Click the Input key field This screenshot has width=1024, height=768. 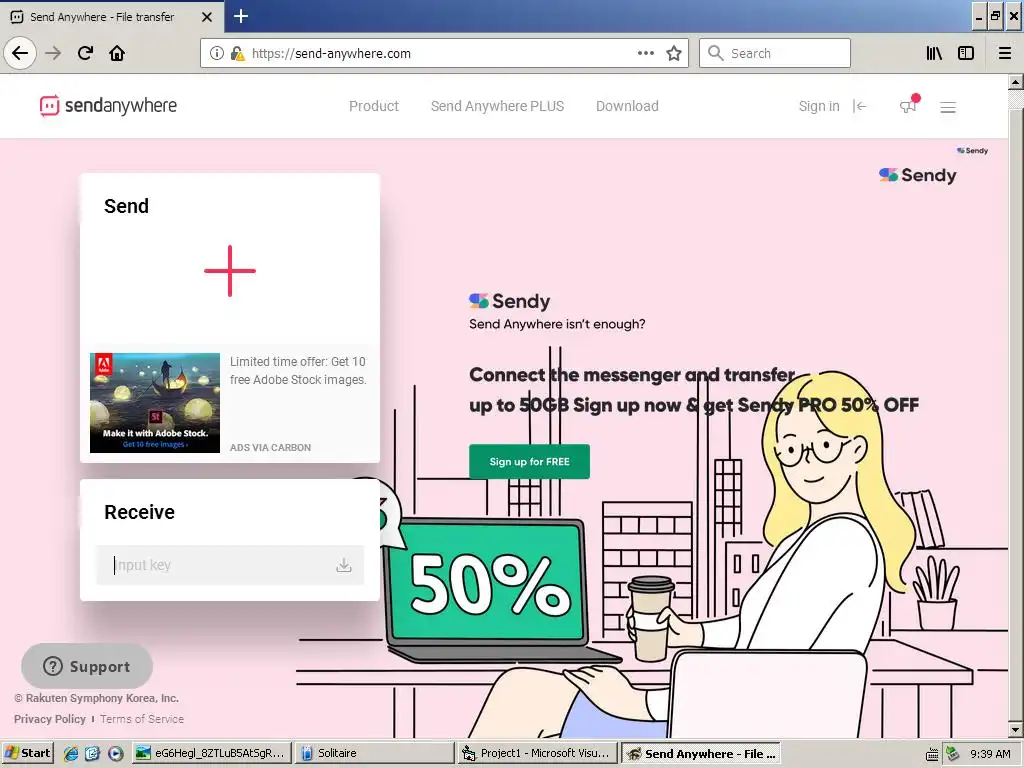point(230,565)
